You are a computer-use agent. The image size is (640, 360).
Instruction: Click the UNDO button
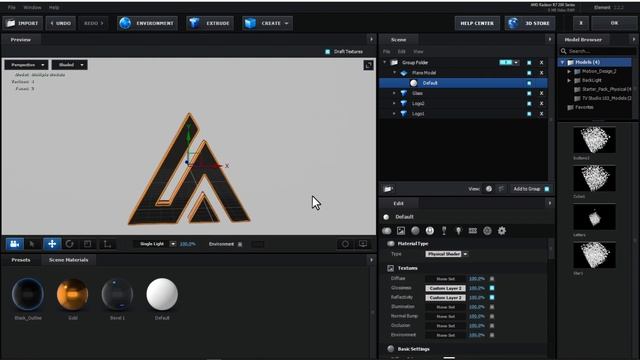tap(61, 24)
